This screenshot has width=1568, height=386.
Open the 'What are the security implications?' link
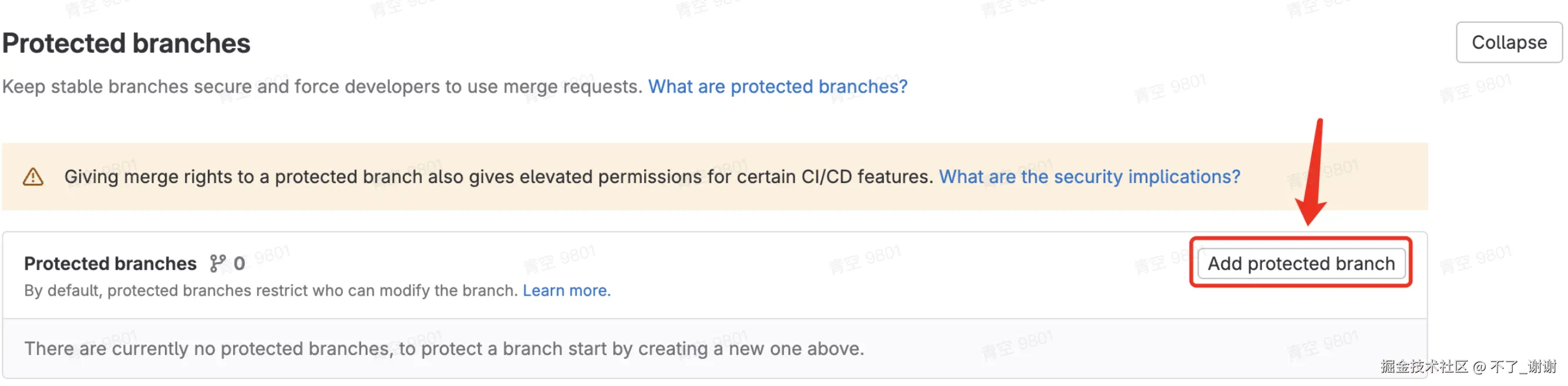coord(1089,177)
